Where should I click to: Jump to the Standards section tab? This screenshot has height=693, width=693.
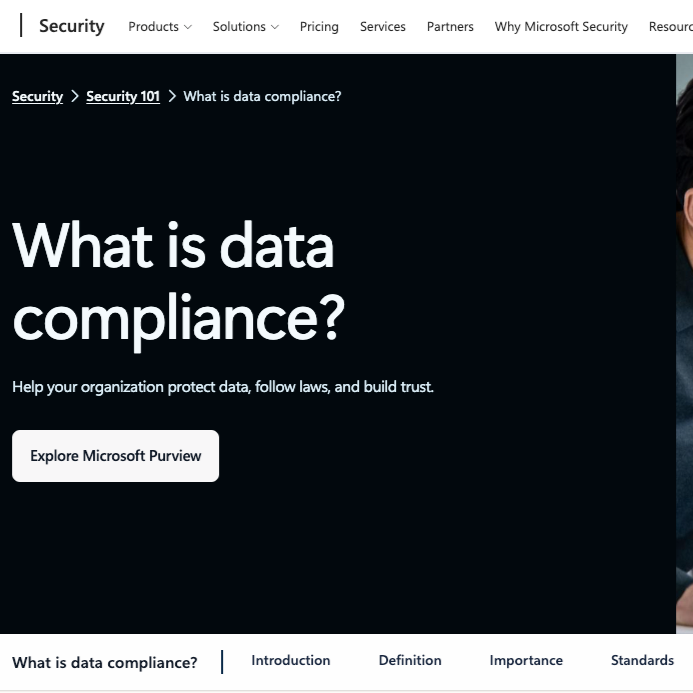click(x=642, y=660)
